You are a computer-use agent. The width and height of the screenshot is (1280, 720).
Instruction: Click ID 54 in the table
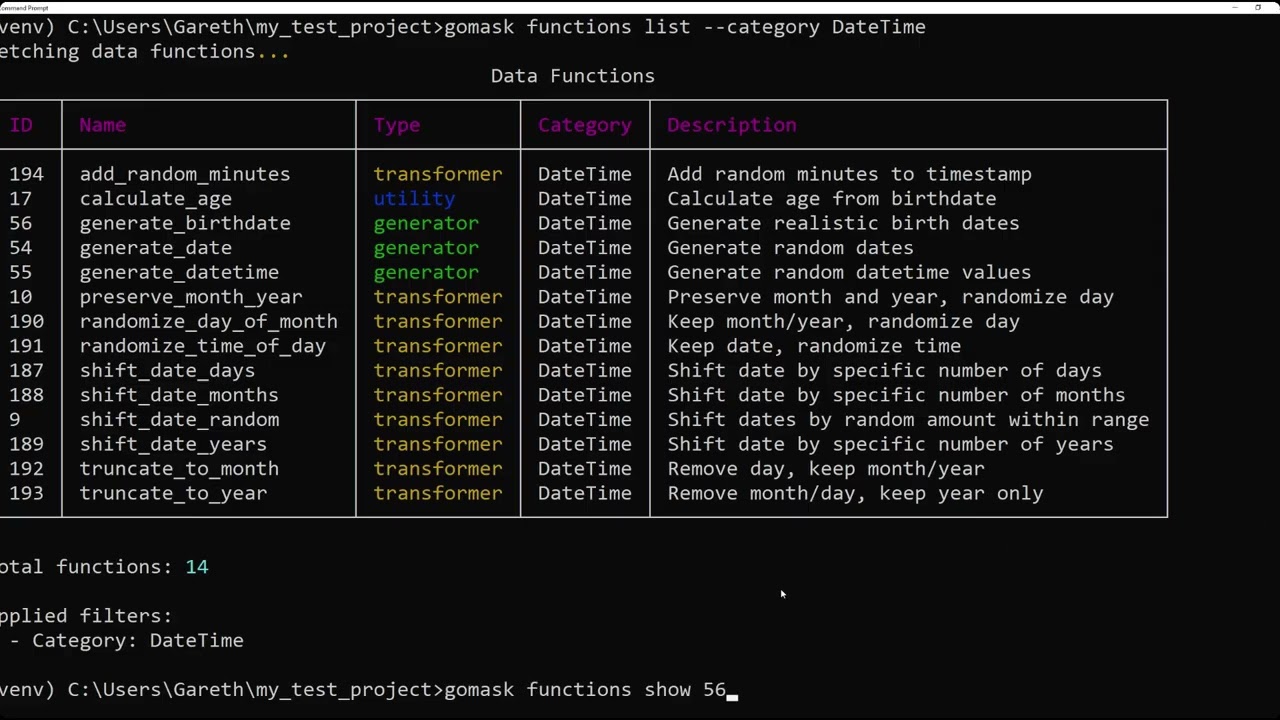[21, 248]
